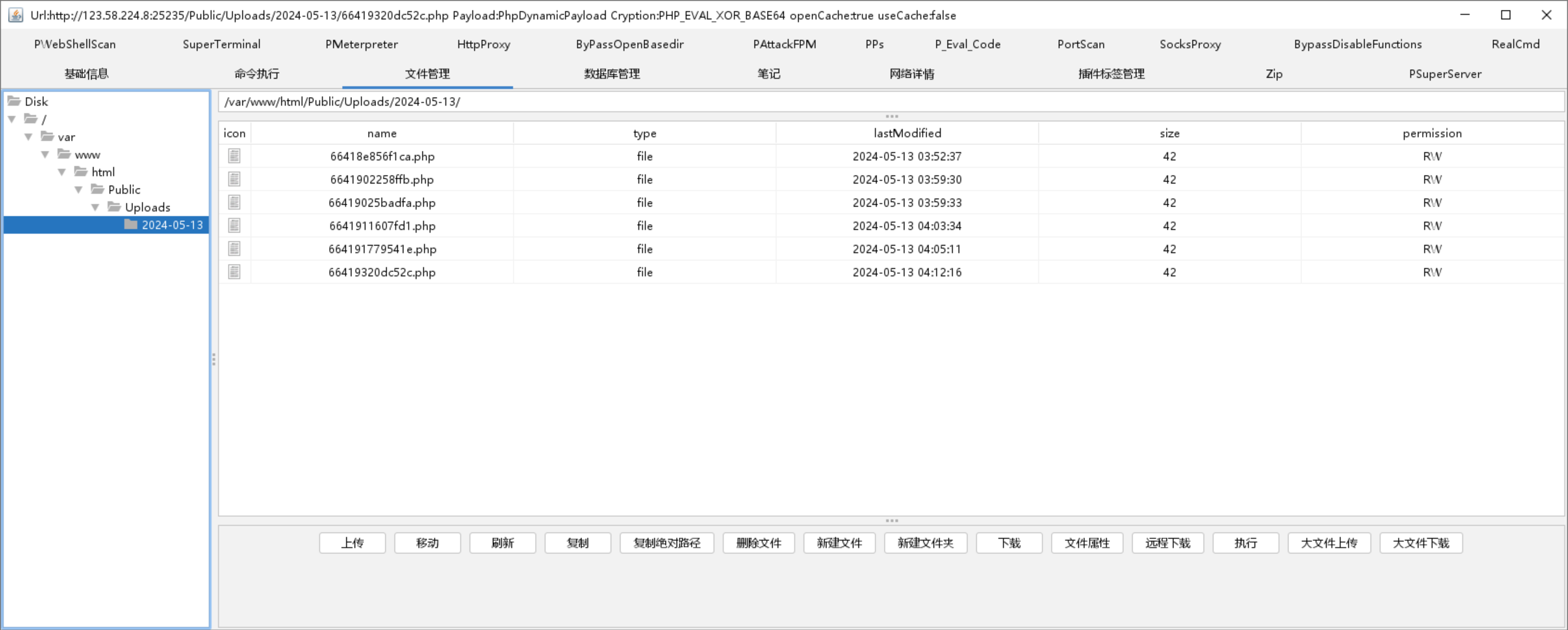Click the 执行 execute button
1568x630 pixels.
click(x=1246, y=543)
